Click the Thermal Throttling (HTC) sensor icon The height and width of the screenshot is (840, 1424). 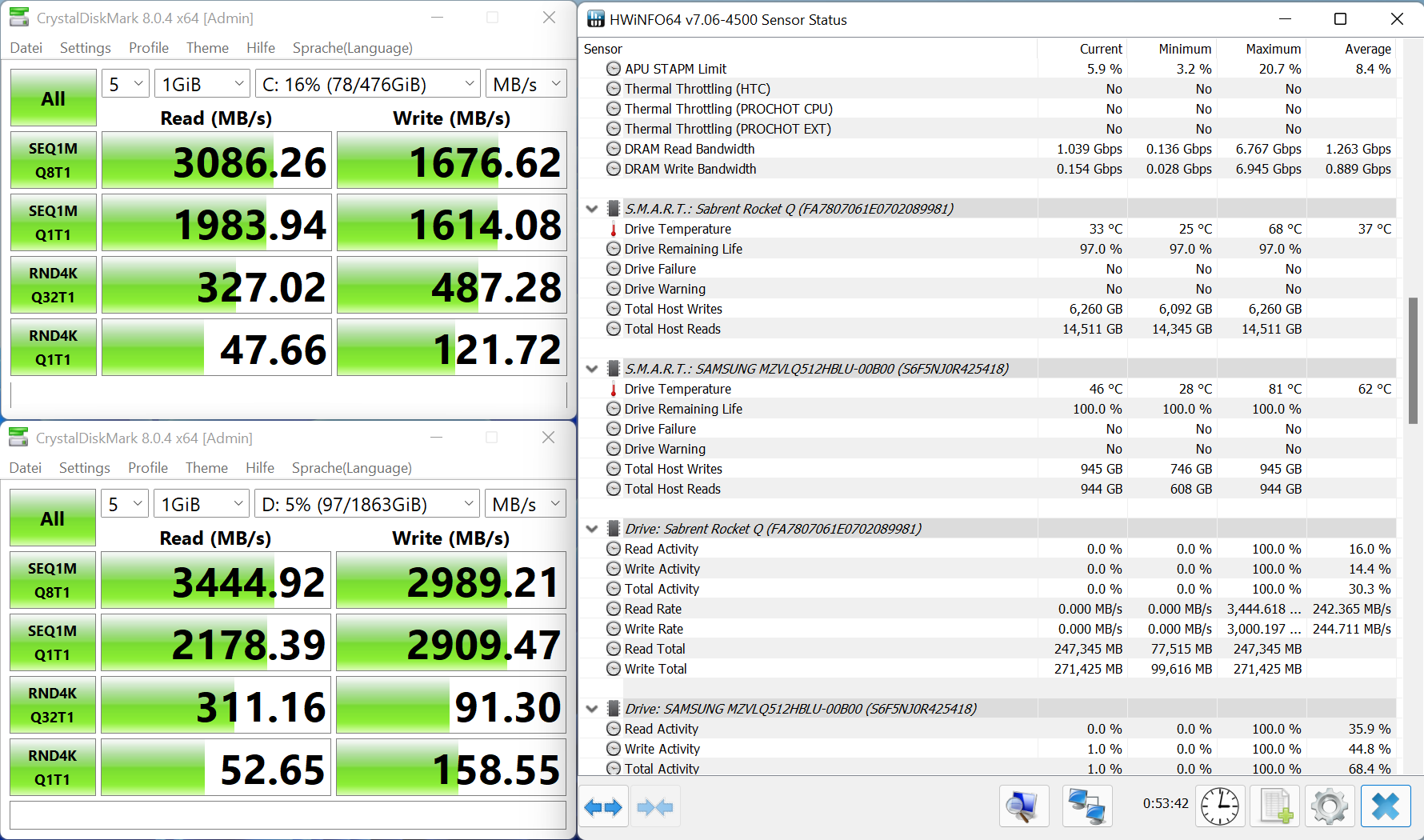click(x=614, y=89)
